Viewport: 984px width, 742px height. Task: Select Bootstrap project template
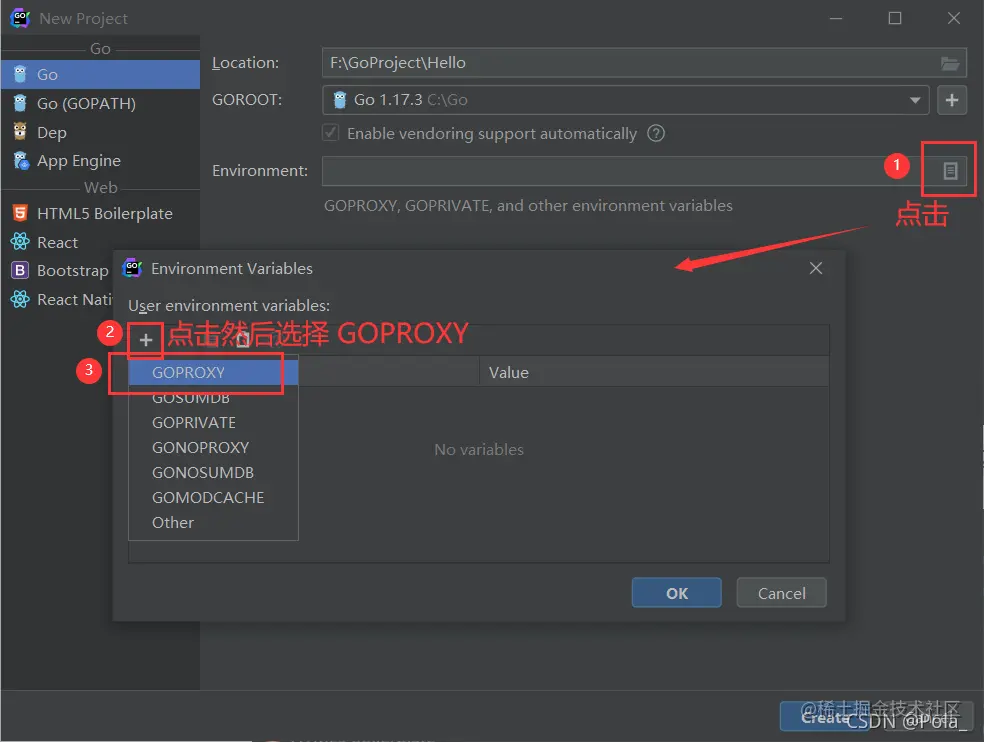tap(58, 271)
